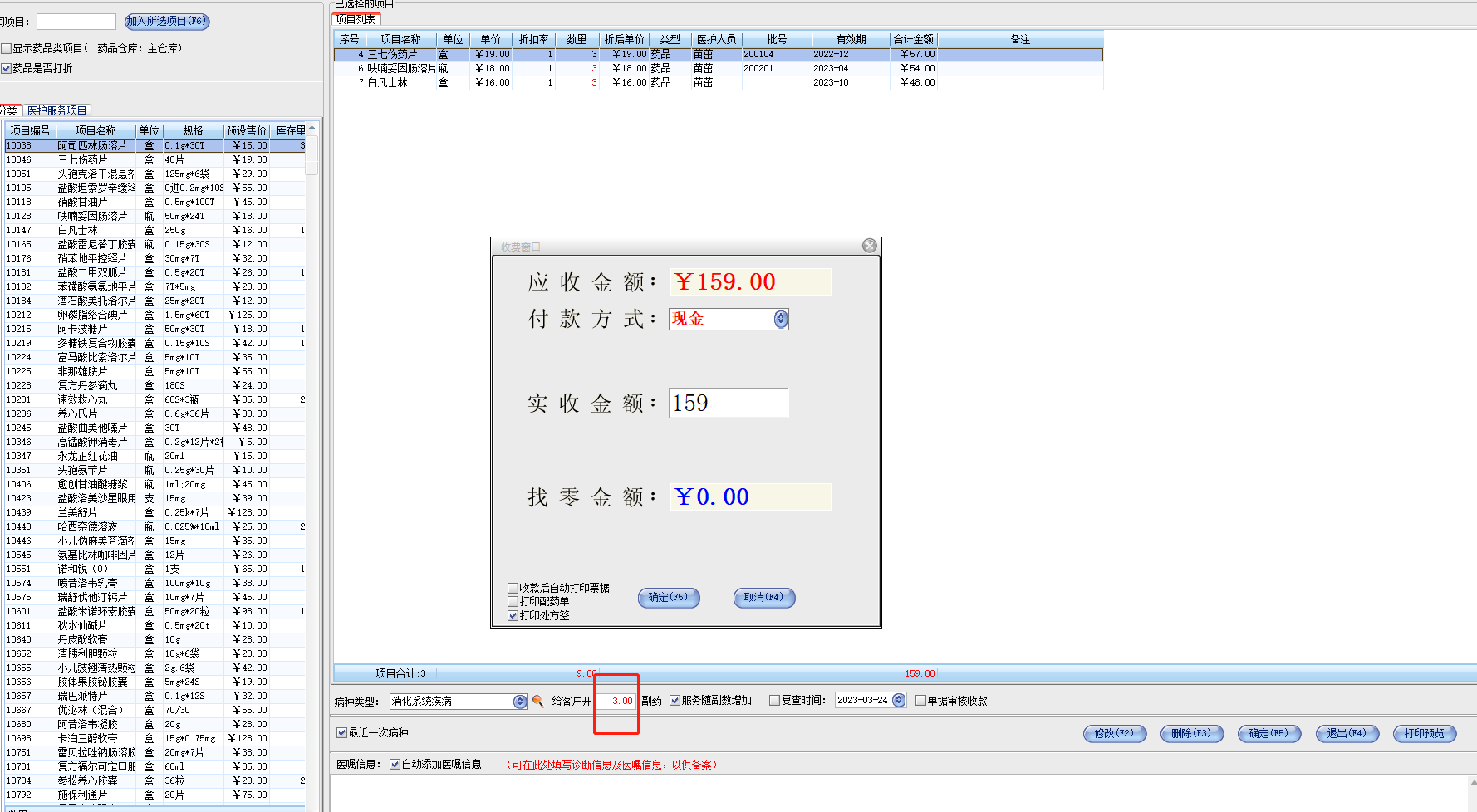Switch to the 医护服务项目 tab
Viewport: 1477px width, 812px height.
[x=56, y=110]
